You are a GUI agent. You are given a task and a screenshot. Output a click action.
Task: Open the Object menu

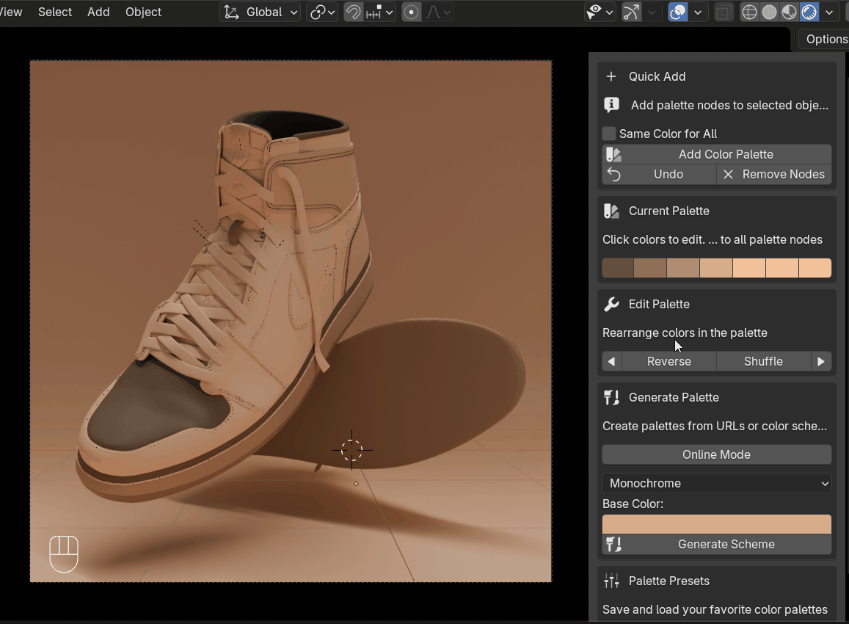pyautogui.click(x=142, y=12)
